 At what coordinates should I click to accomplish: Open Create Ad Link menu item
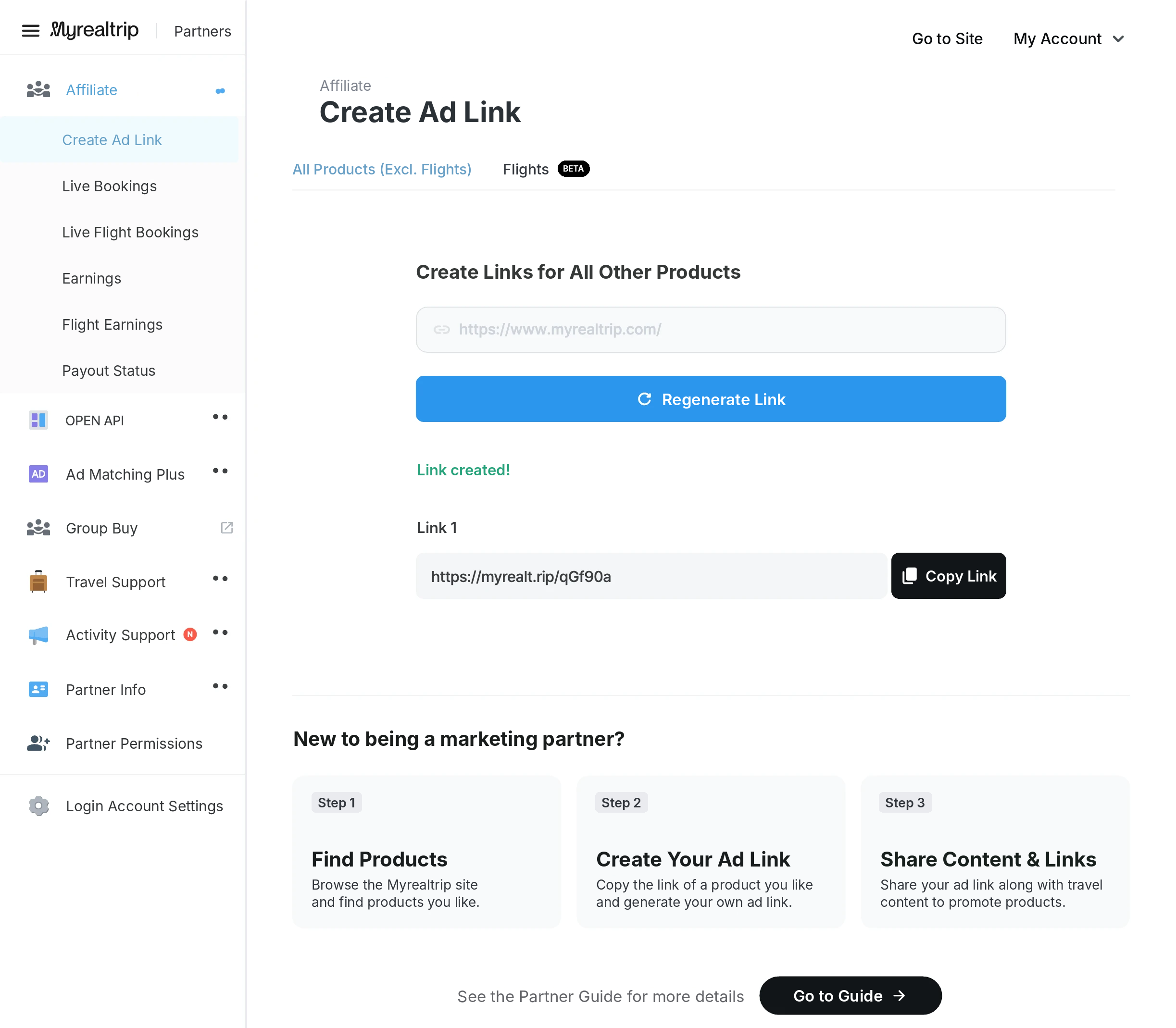pos(119,140)
